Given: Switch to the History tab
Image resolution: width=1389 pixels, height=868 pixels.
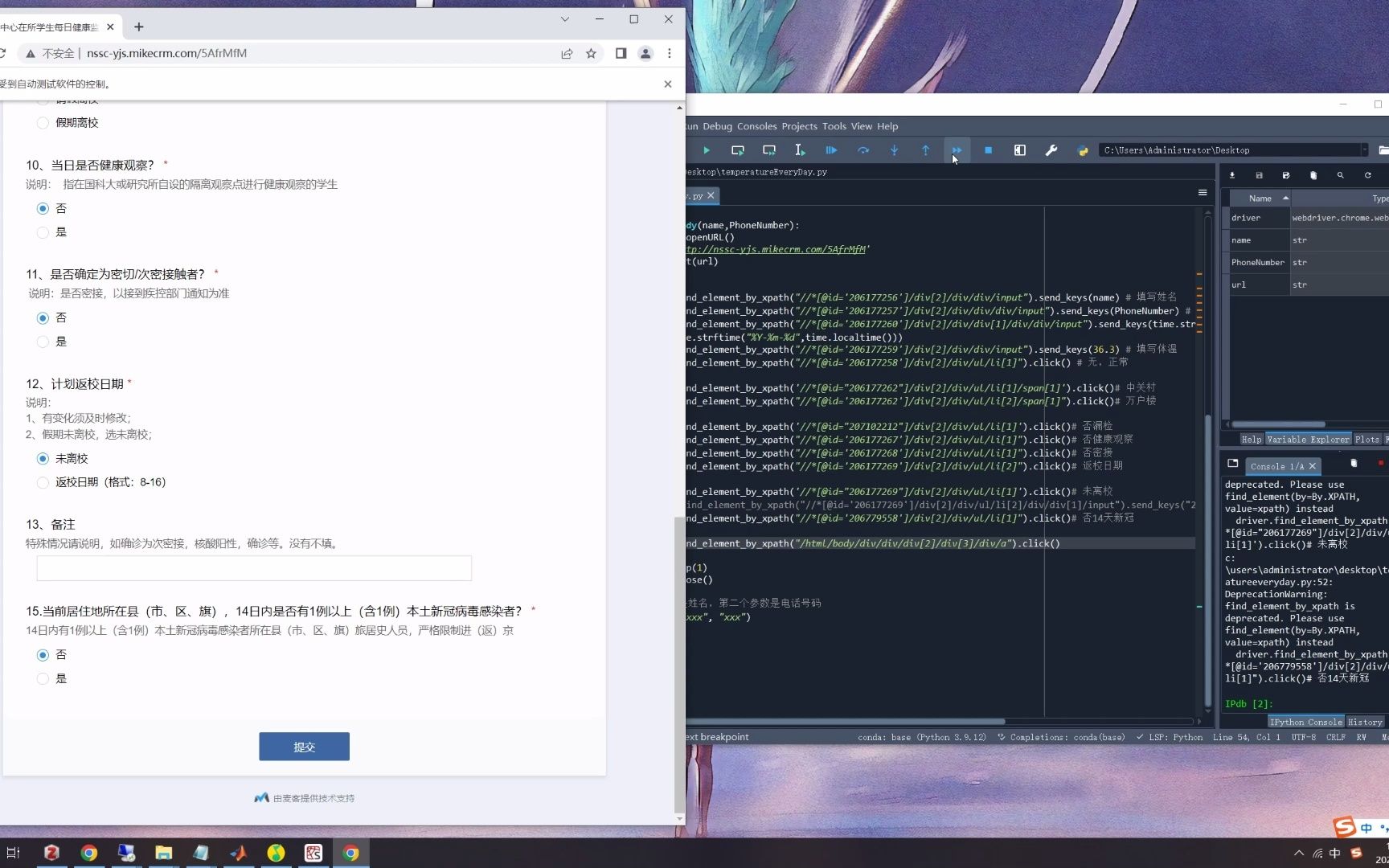Looking at the screenshot, I should point(1365,722).
